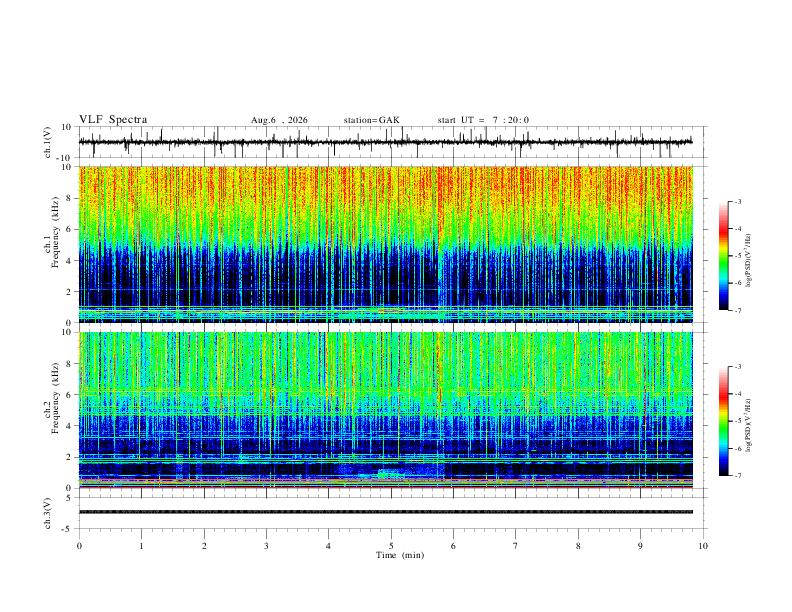Click the 9 minute tick on time axis
The image size is (792, 612).
click(640, 546)
